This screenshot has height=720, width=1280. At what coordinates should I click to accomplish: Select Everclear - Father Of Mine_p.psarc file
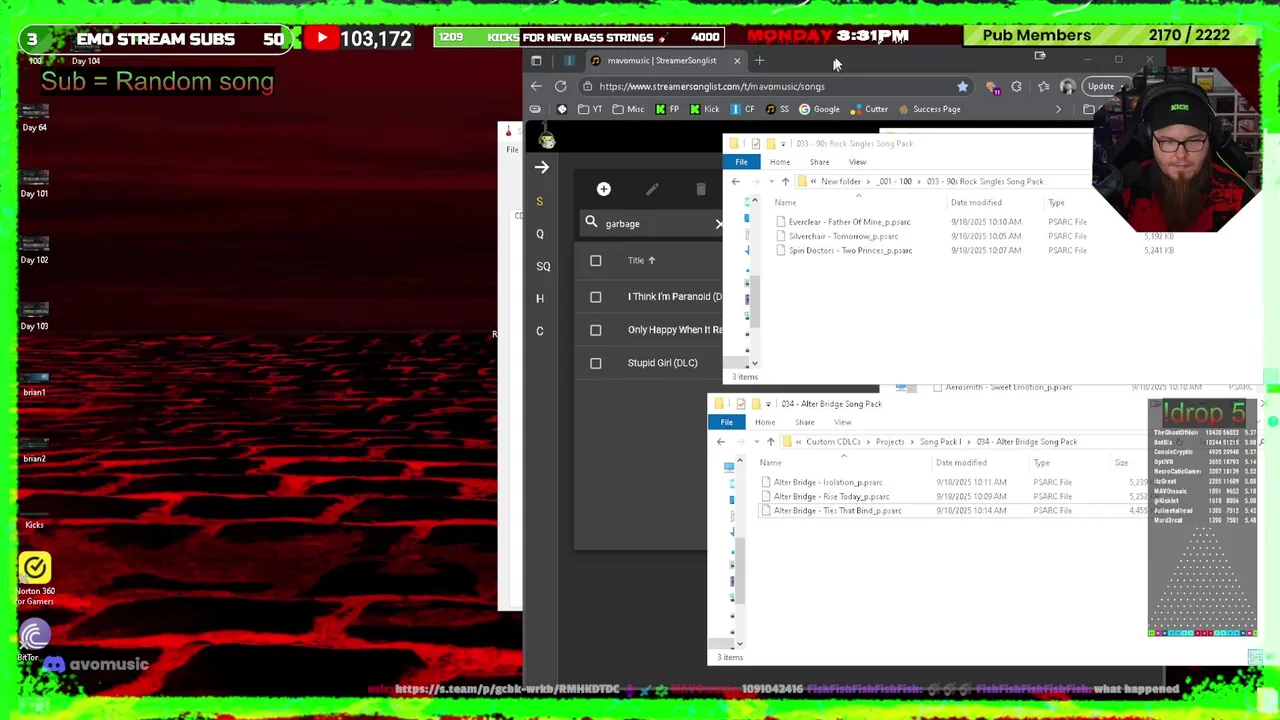tap(849, 222)
